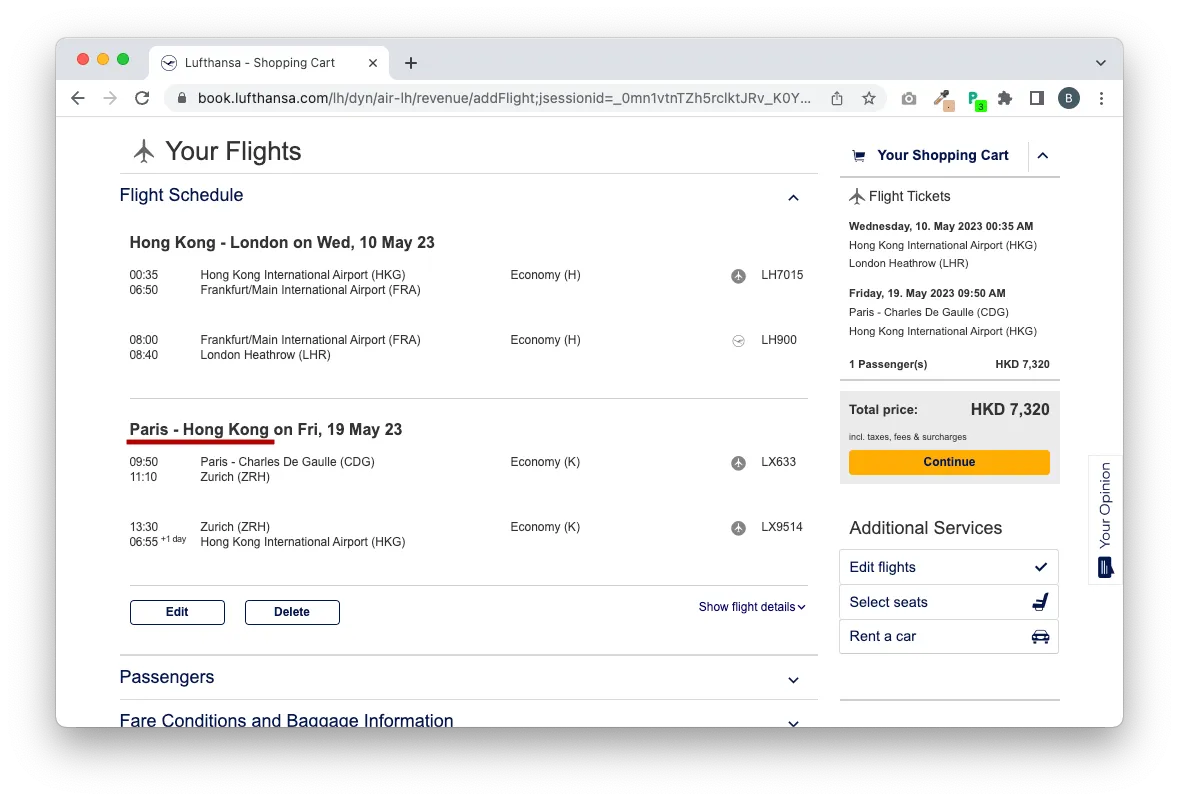Select the Lufthansa - Shopping Cart tab
This screenshot has width=1179, height=801.
tap(268, 63)
